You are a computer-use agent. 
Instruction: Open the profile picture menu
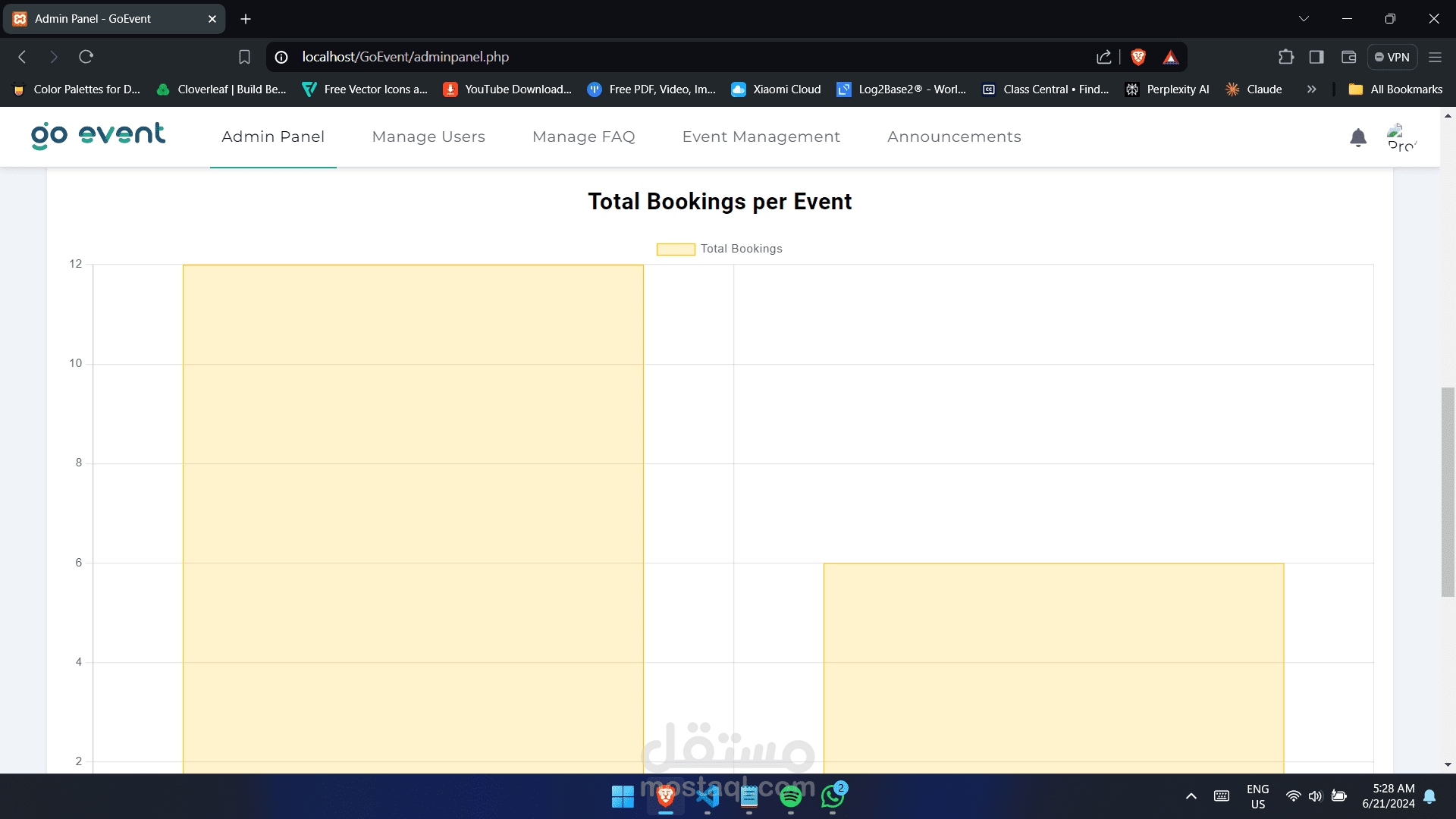[x=1401, y=137]
